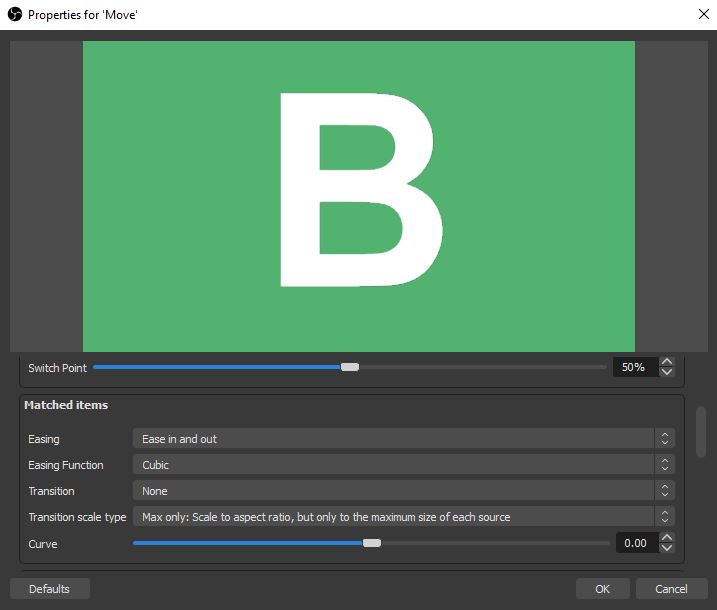Increase Curve value with up arrow
The height and width of the screenshot is (610, 717).
coord(667,539)
